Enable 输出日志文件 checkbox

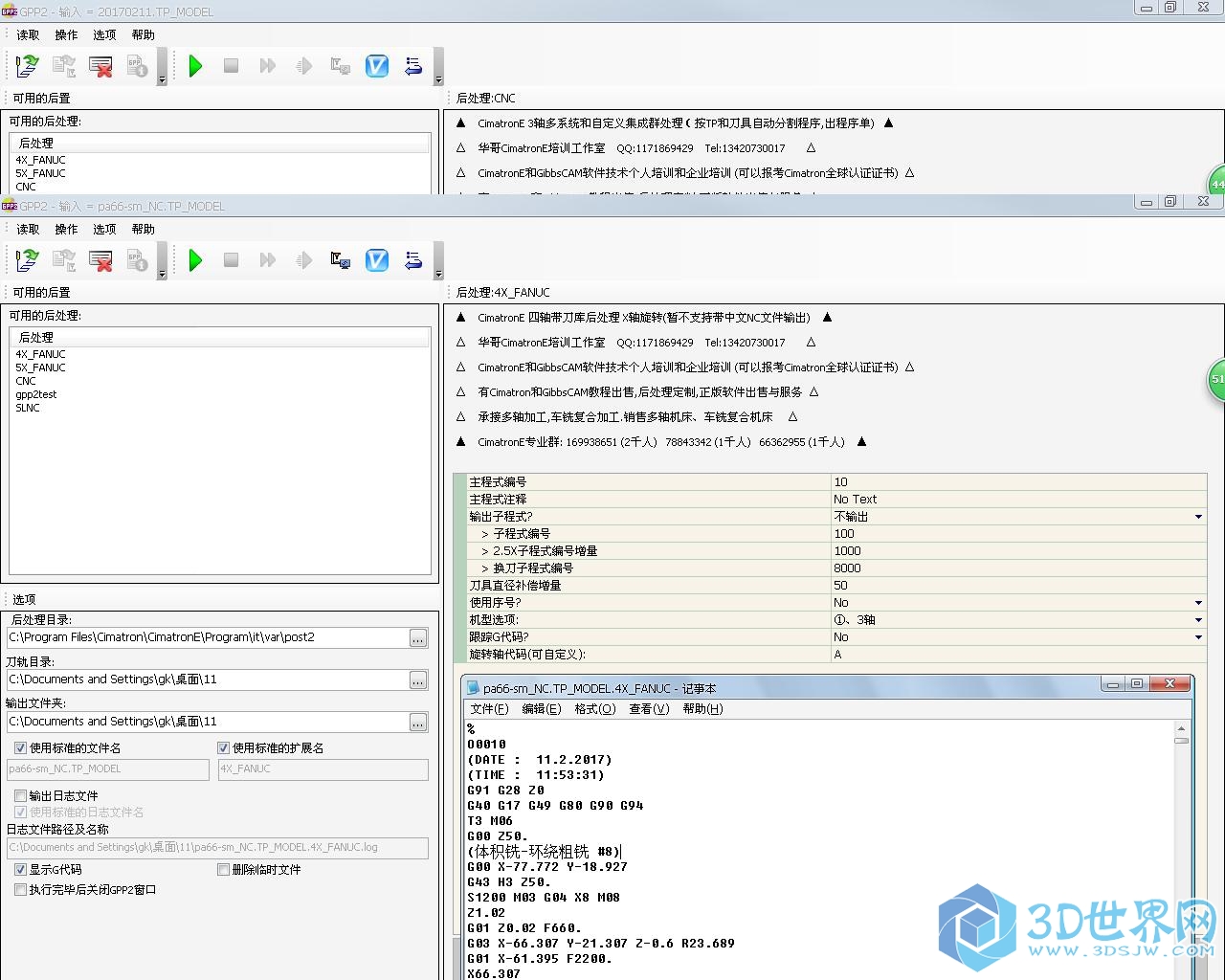[x=20, y=796]
